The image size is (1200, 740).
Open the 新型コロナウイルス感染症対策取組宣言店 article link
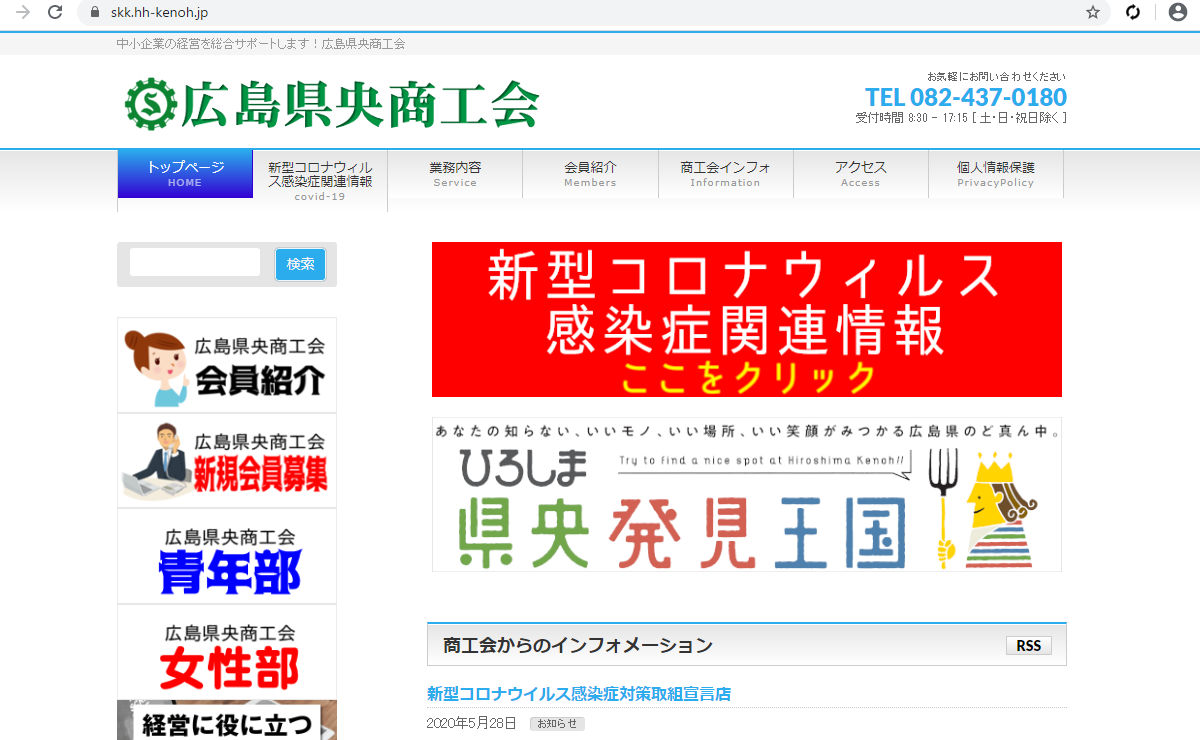click(579, 694)
